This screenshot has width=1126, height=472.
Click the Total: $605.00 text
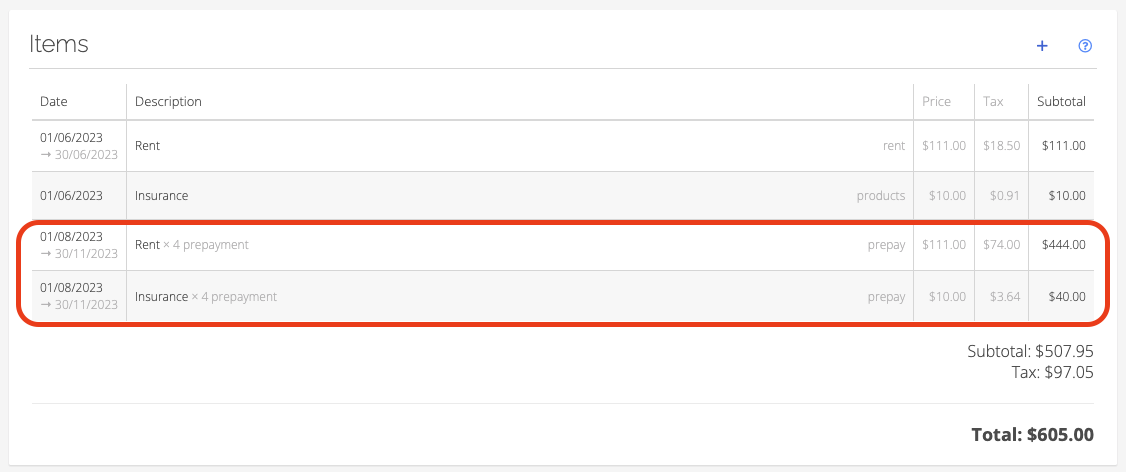1033,435
